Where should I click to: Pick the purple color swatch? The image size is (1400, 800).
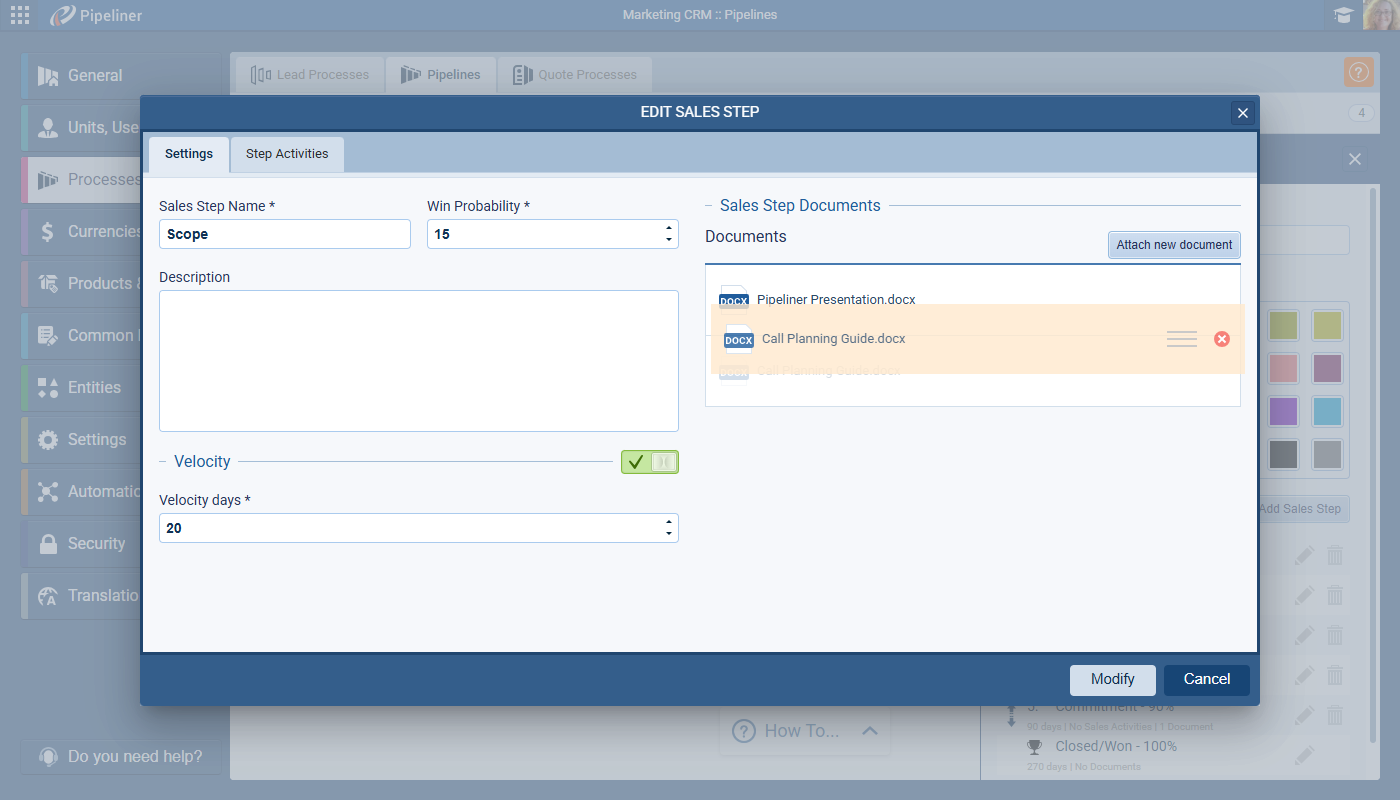pos(1283,411)
